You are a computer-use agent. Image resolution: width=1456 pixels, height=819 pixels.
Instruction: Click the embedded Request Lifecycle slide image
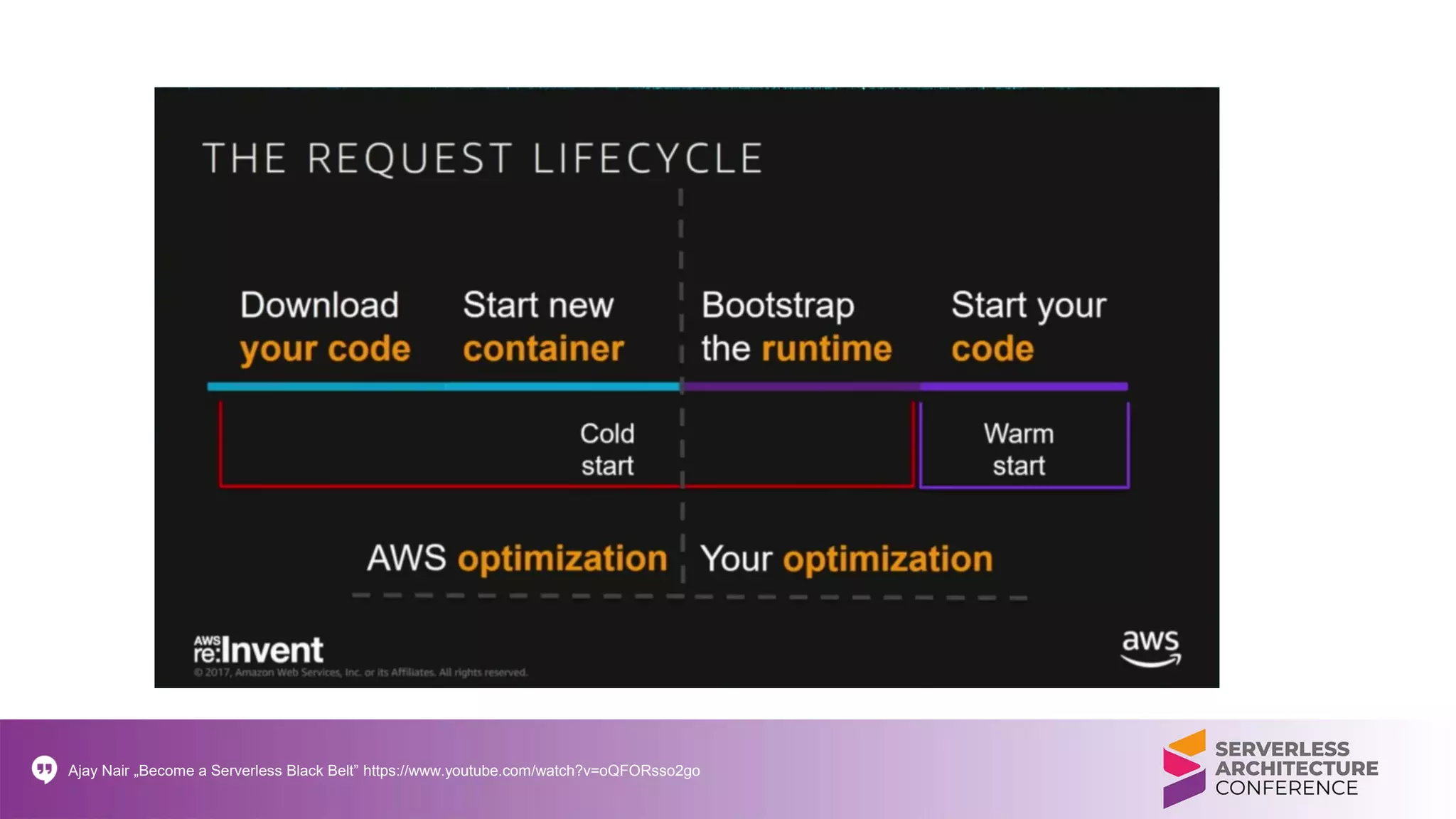[687, 387]
